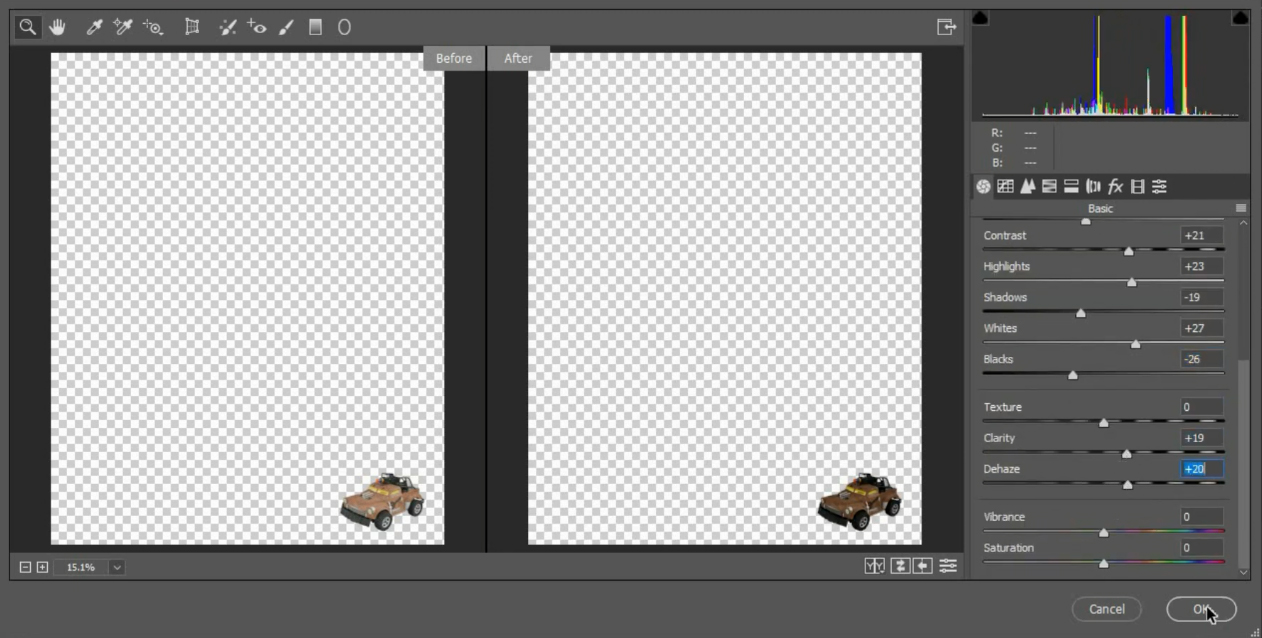Select the Color Sampler tool
1262x638 pixels.
click(123, 27)
